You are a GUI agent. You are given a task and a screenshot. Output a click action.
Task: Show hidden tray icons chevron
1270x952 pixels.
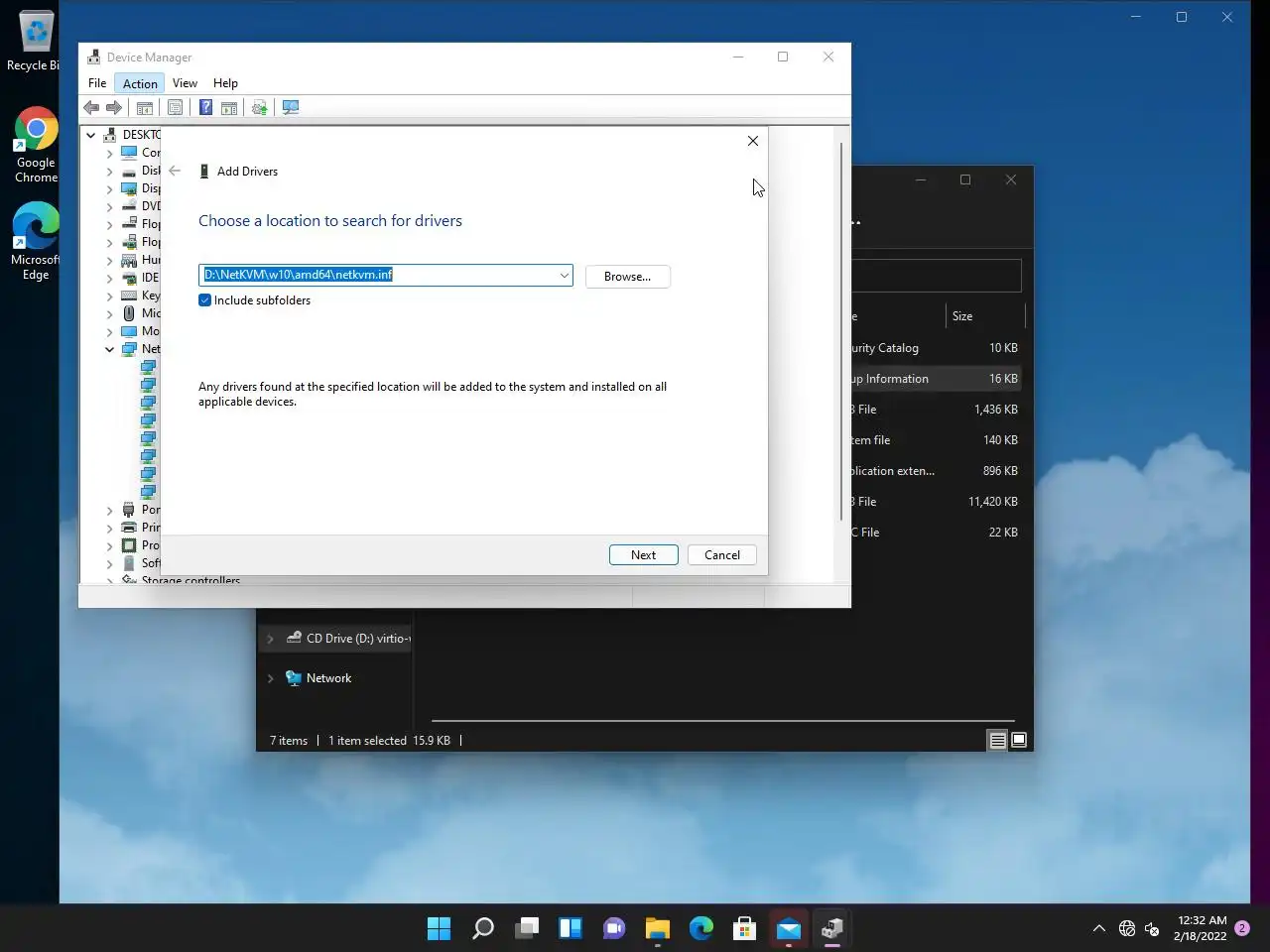[x=1098, y=928]
